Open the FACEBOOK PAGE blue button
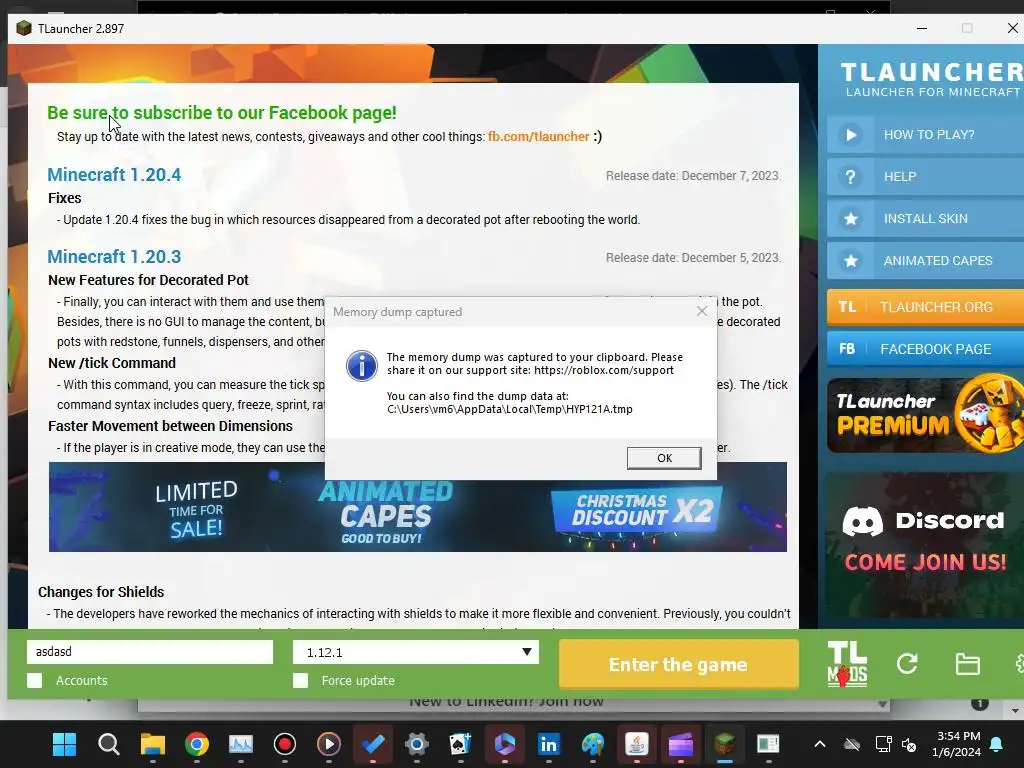 point(925,349)
